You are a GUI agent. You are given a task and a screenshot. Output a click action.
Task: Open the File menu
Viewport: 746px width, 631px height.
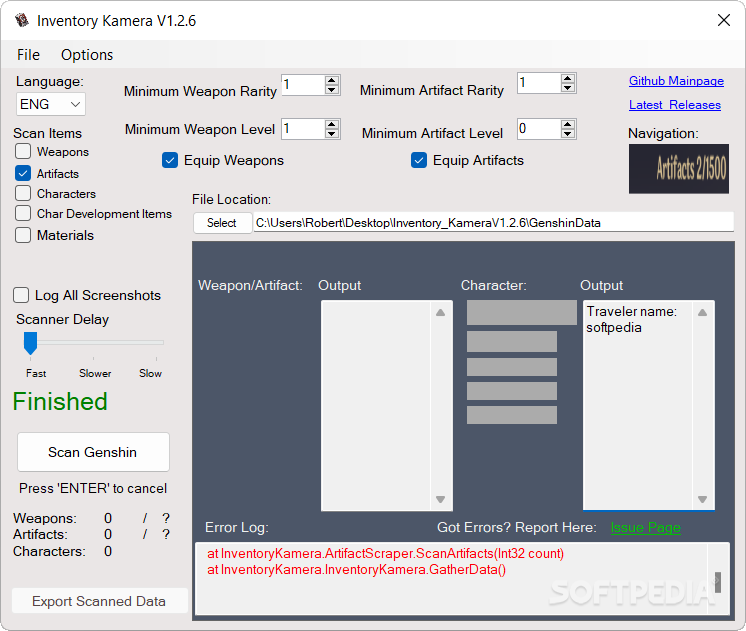(x=28, y=55)
